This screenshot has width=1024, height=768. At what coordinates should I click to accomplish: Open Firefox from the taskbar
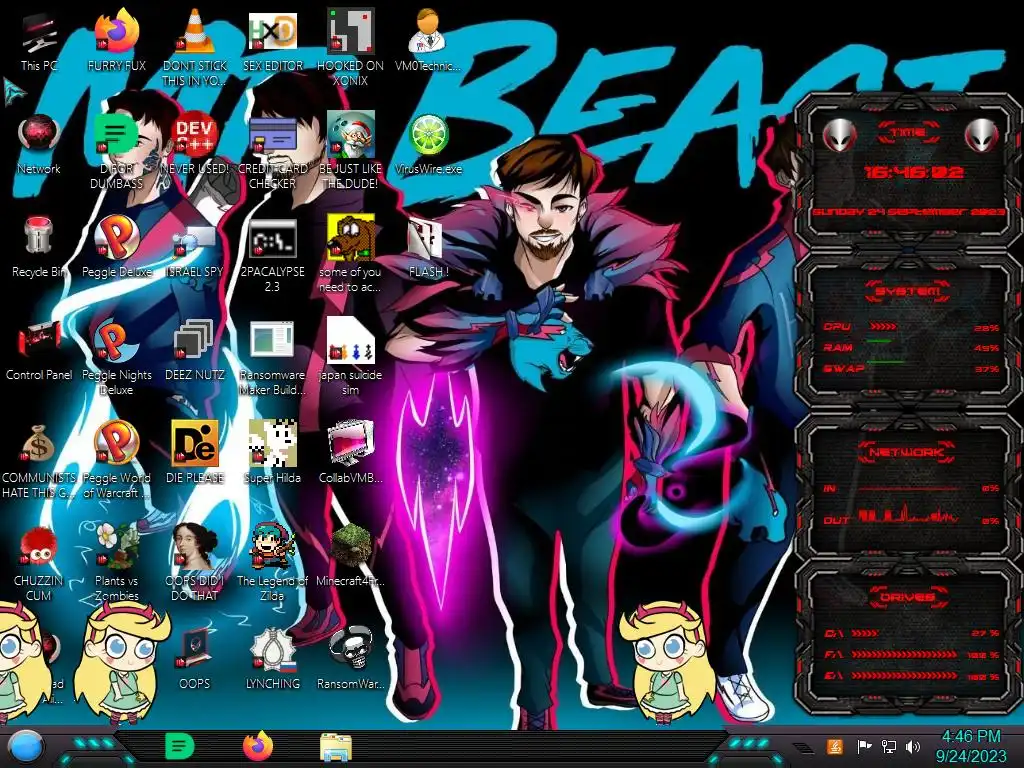pyautogui.click(x=258, y=746)
